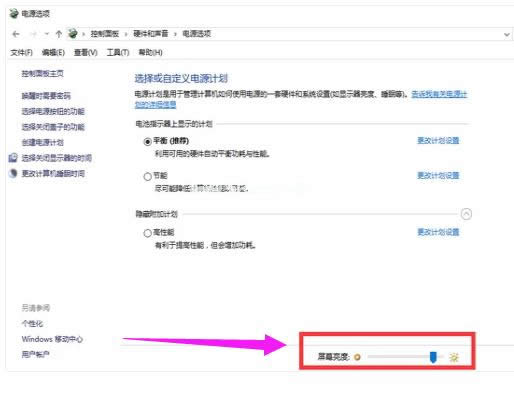Viewport: 514px width, 396px height.
Task: Click the monitor icon beside 选择关闭显示器的时间
Action: coord(13,158)
